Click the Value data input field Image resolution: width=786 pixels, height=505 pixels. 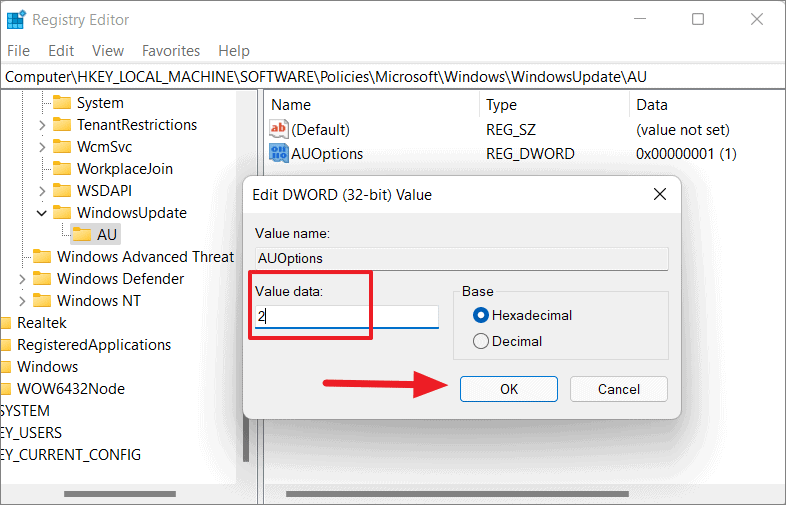pyautogui.click(x=346, y=316)
